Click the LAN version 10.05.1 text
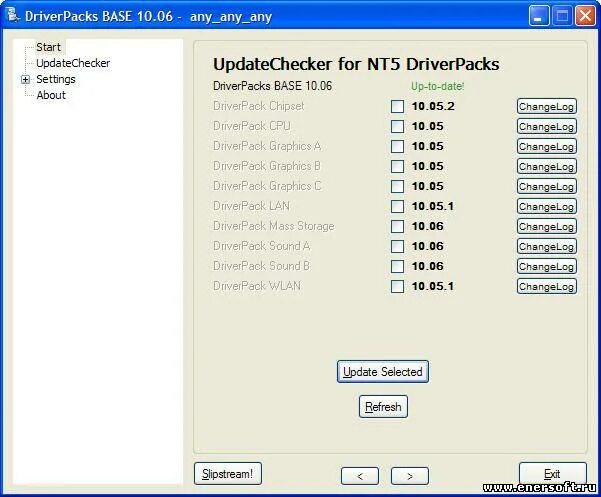 tap(433, 206)
